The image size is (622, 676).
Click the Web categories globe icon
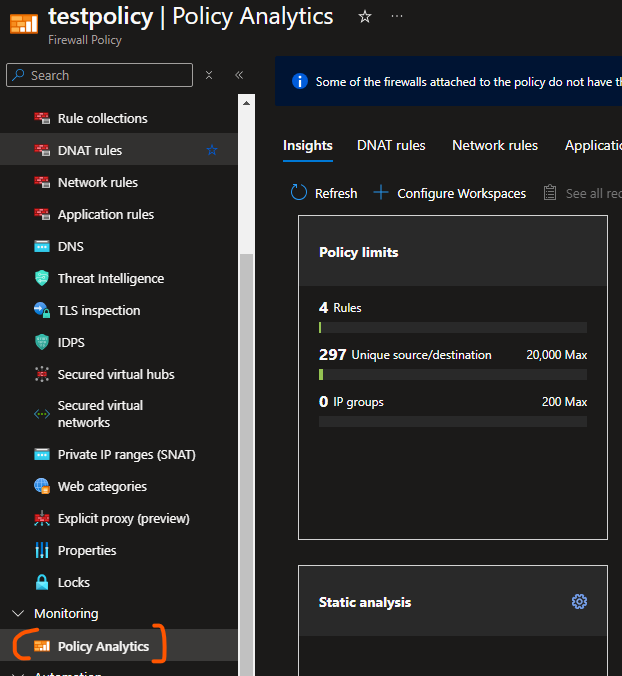click(x=42, y=486)
